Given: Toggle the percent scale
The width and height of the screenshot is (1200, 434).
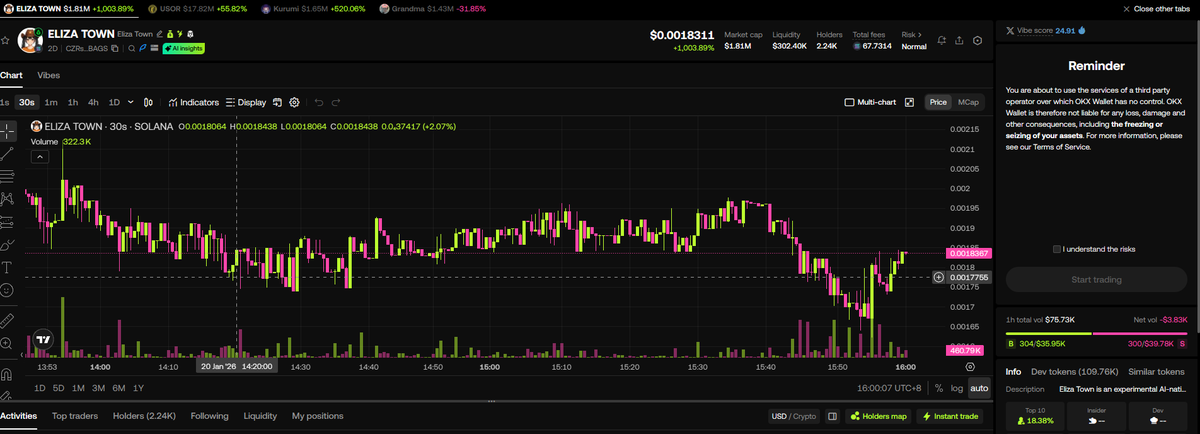Looking at the screenshot, I should [x=939, y=388].
